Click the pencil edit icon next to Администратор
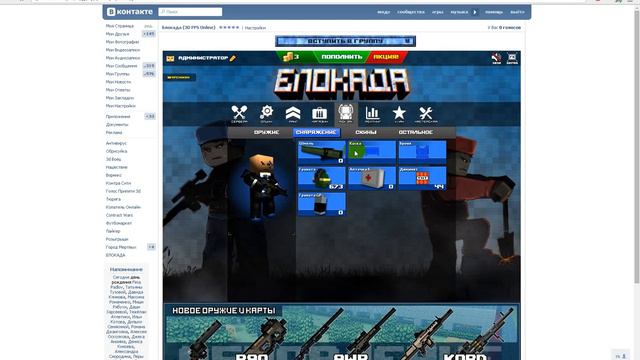This screenshot has height=360, width=640. click(x=233, y=58)
